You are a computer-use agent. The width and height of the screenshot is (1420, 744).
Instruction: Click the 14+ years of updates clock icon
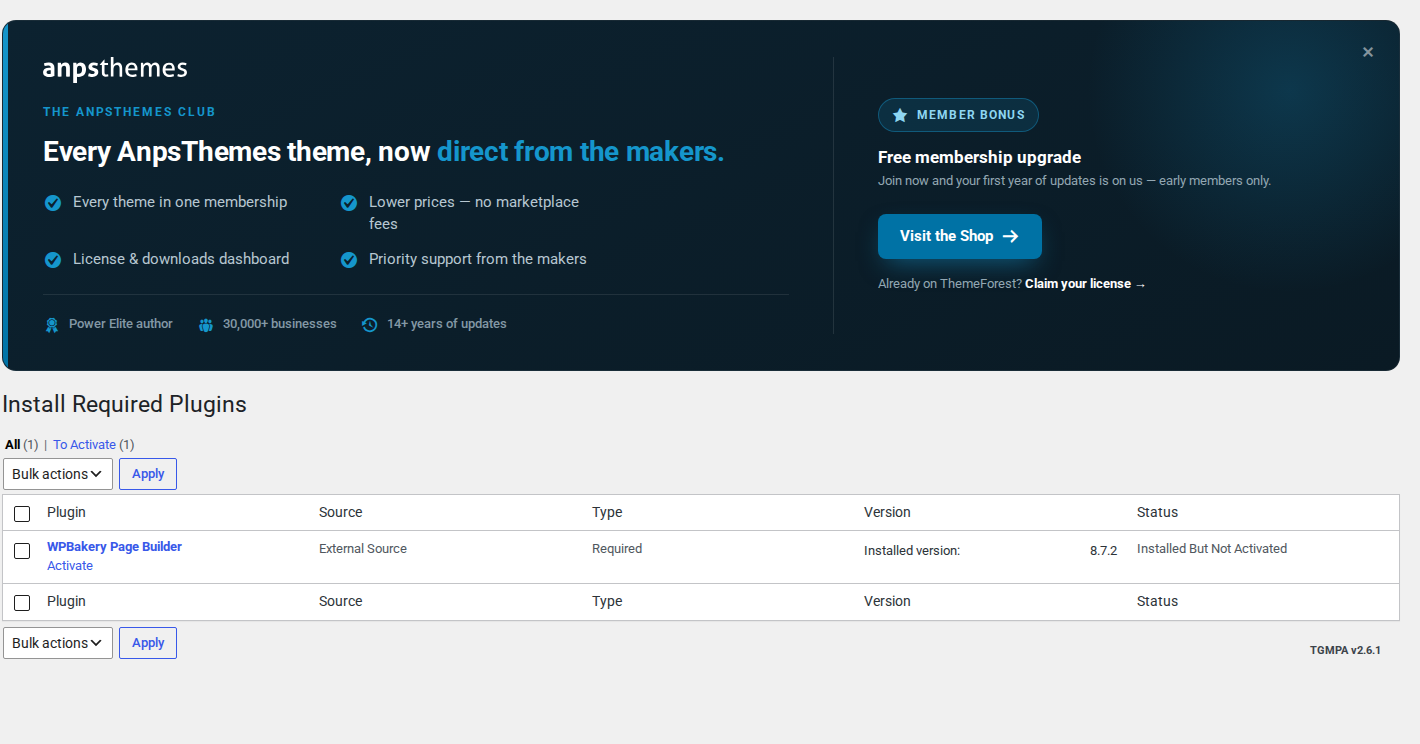[369, 325]
